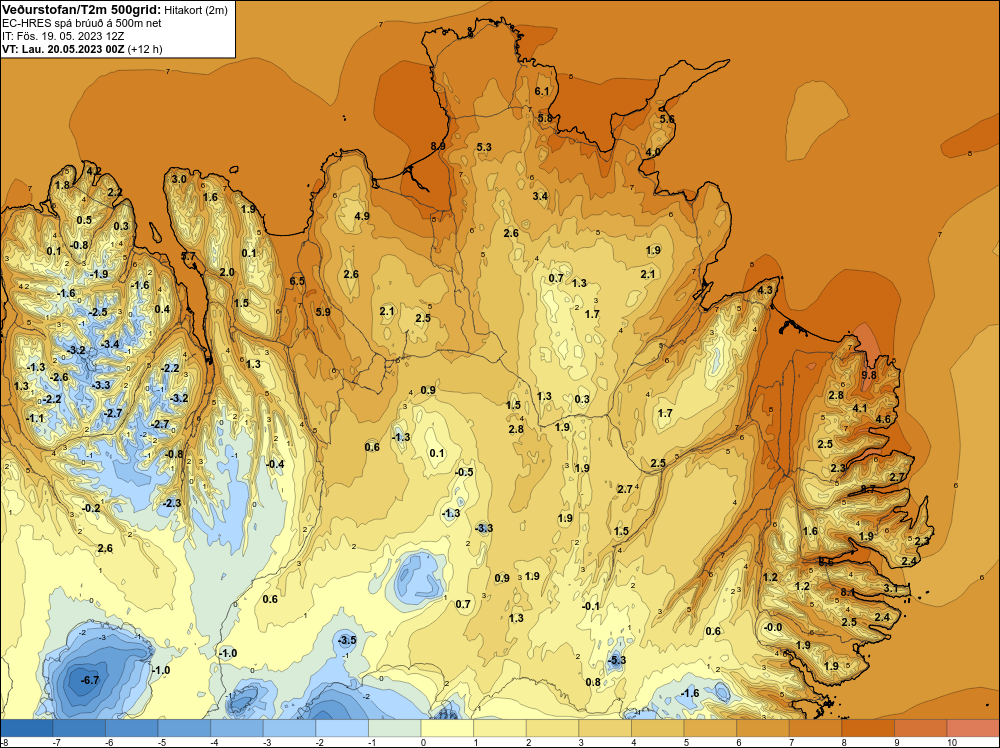
Task: Click the temperature value -2.3
Action: 172,503
